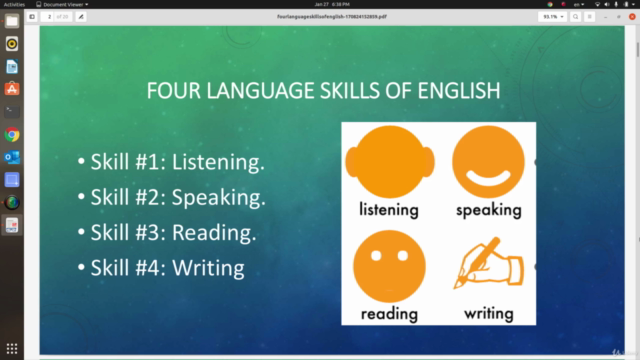Switch to Document Viewer icon in dock

tap(12, 225)
